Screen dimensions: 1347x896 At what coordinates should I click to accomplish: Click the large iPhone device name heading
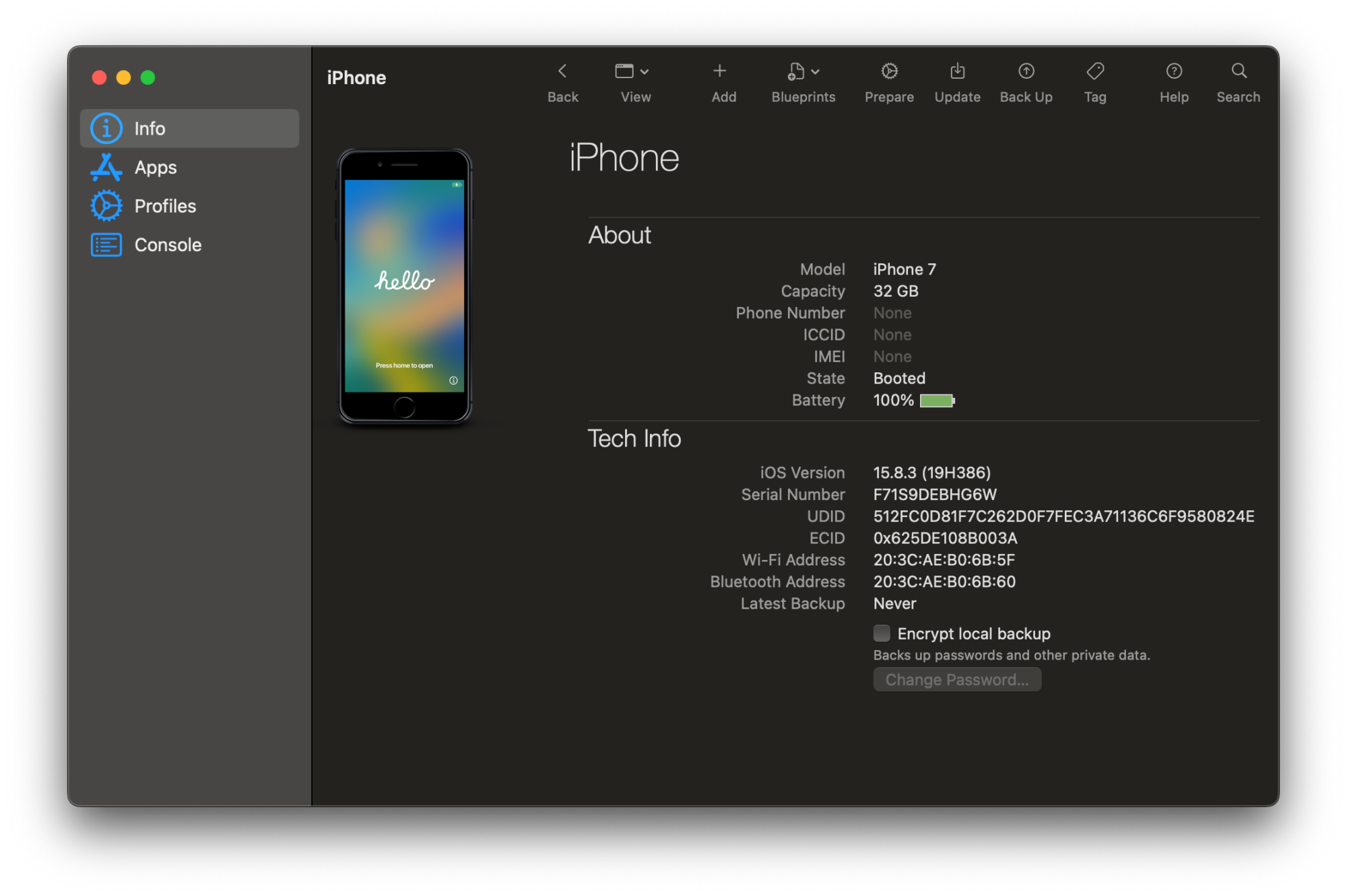point(624,158)
